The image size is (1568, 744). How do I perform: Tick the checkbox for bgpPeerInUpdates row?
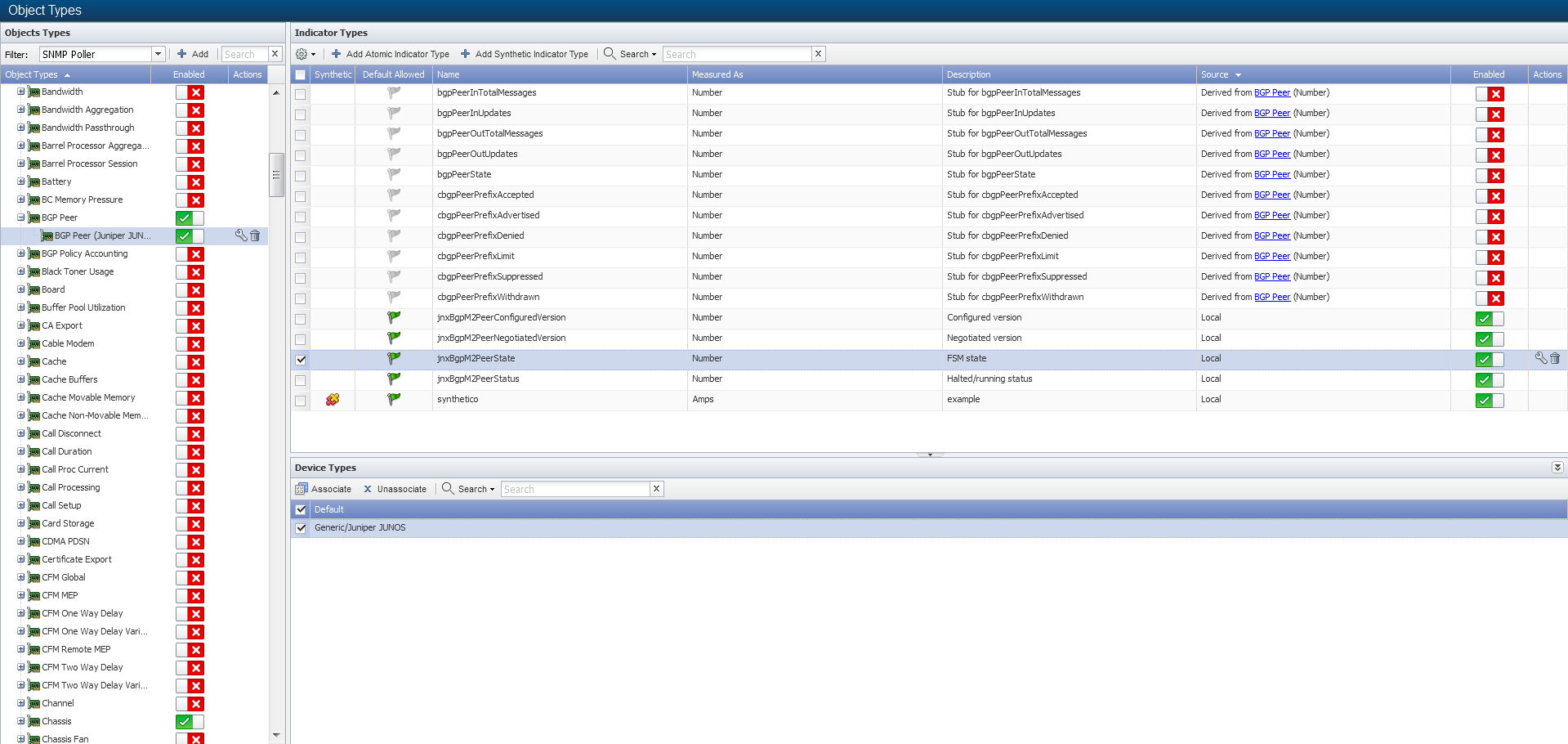click(x=301, y=114)
